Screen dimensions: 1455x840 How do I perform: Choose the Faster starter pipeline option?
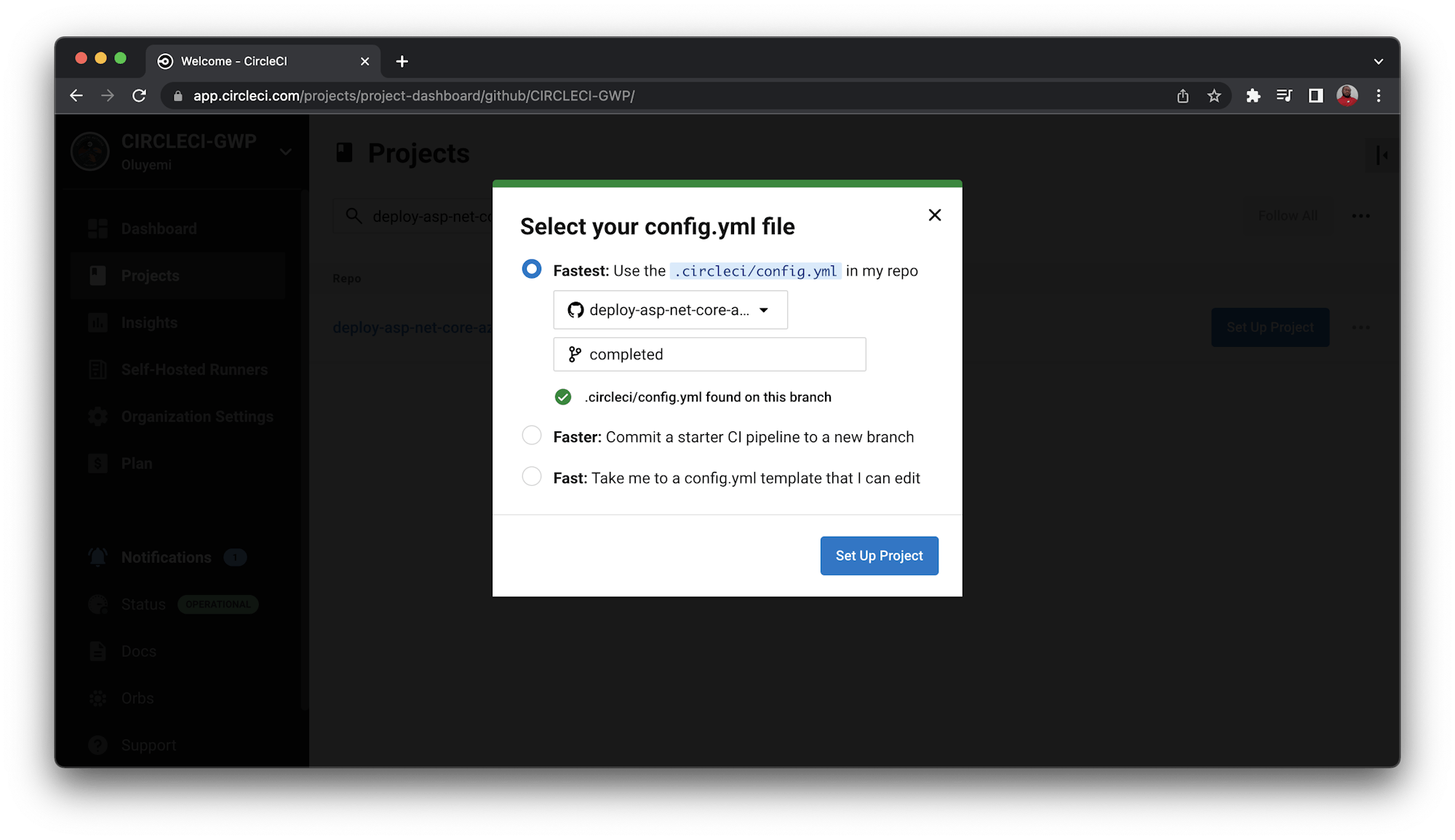[532, 435]
